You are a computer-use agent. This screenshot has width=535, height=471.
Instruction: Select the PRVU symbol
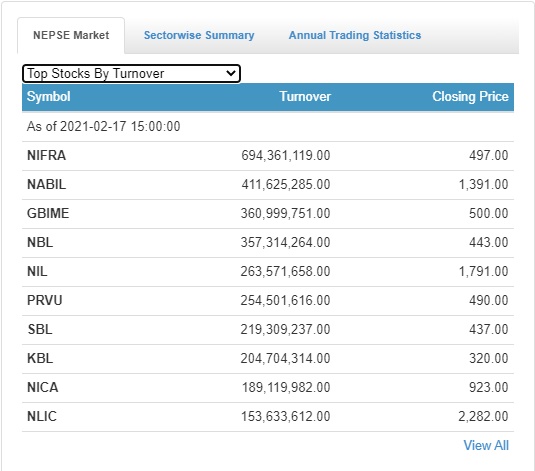click(44, 300)
